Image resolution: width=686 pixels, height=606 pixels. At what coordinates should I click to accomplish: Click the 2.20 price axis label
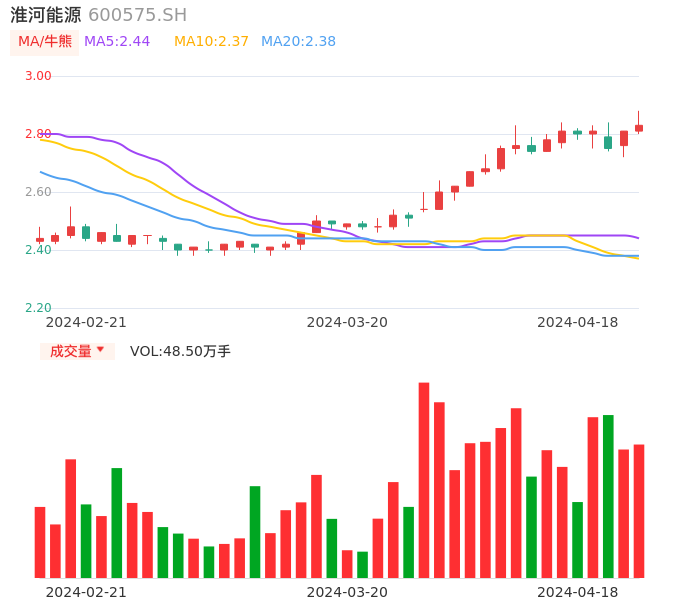click(x=38, y=308)
